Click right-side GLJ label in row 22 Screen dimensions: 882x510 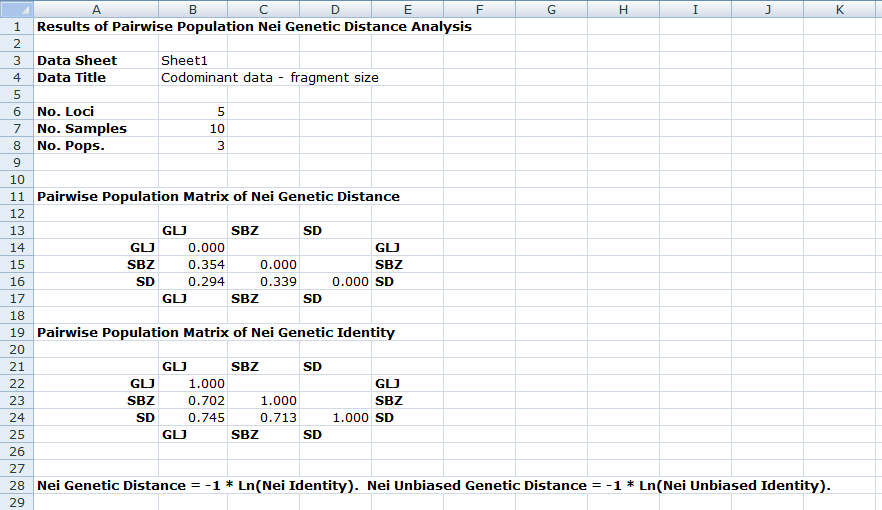pos(388,383)
